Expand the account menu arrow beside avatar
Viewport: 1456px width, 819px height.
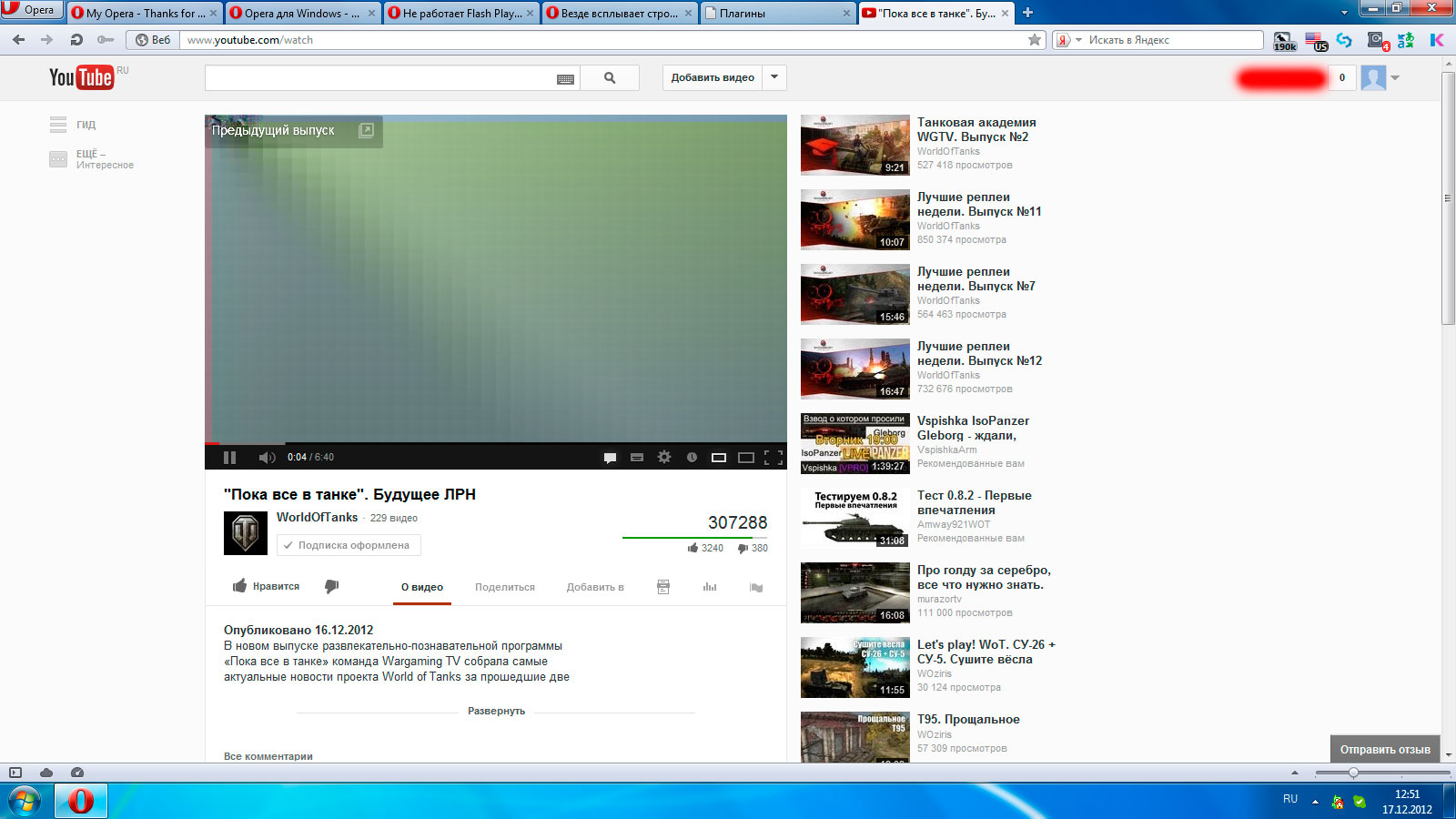coord(1395,78)
